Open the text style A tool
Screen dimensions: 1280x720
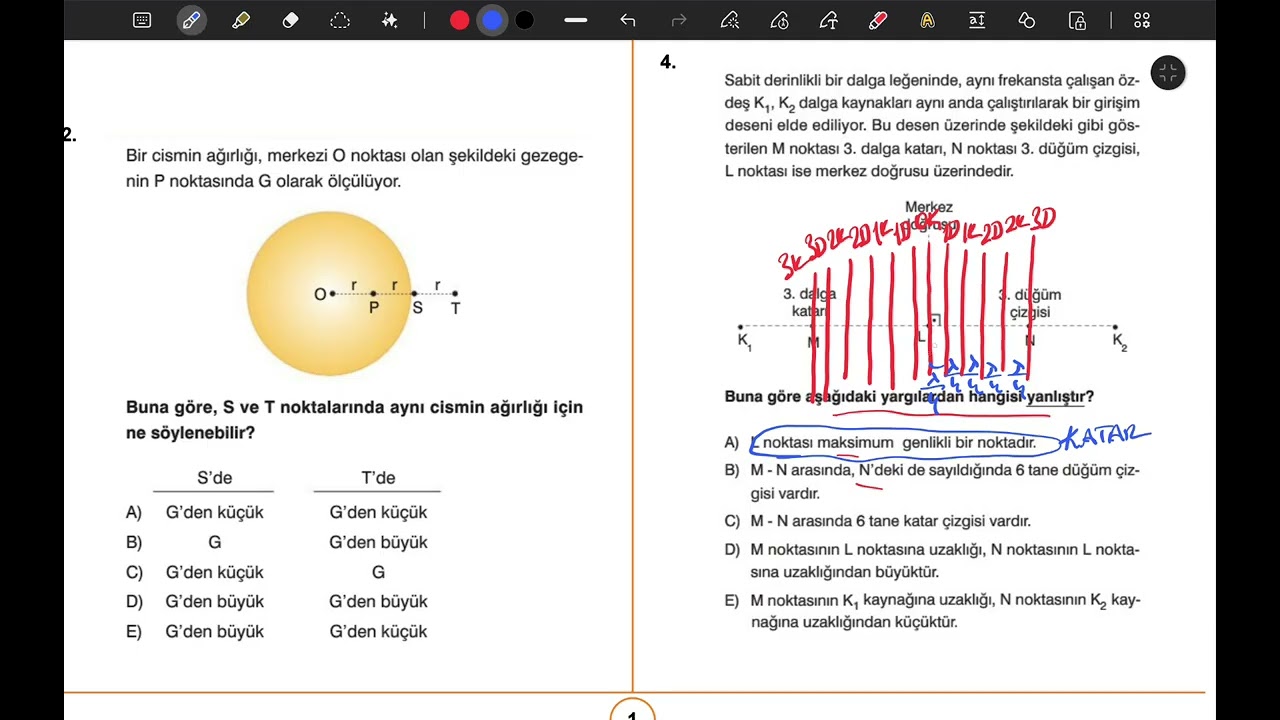(x=928, y=20)
